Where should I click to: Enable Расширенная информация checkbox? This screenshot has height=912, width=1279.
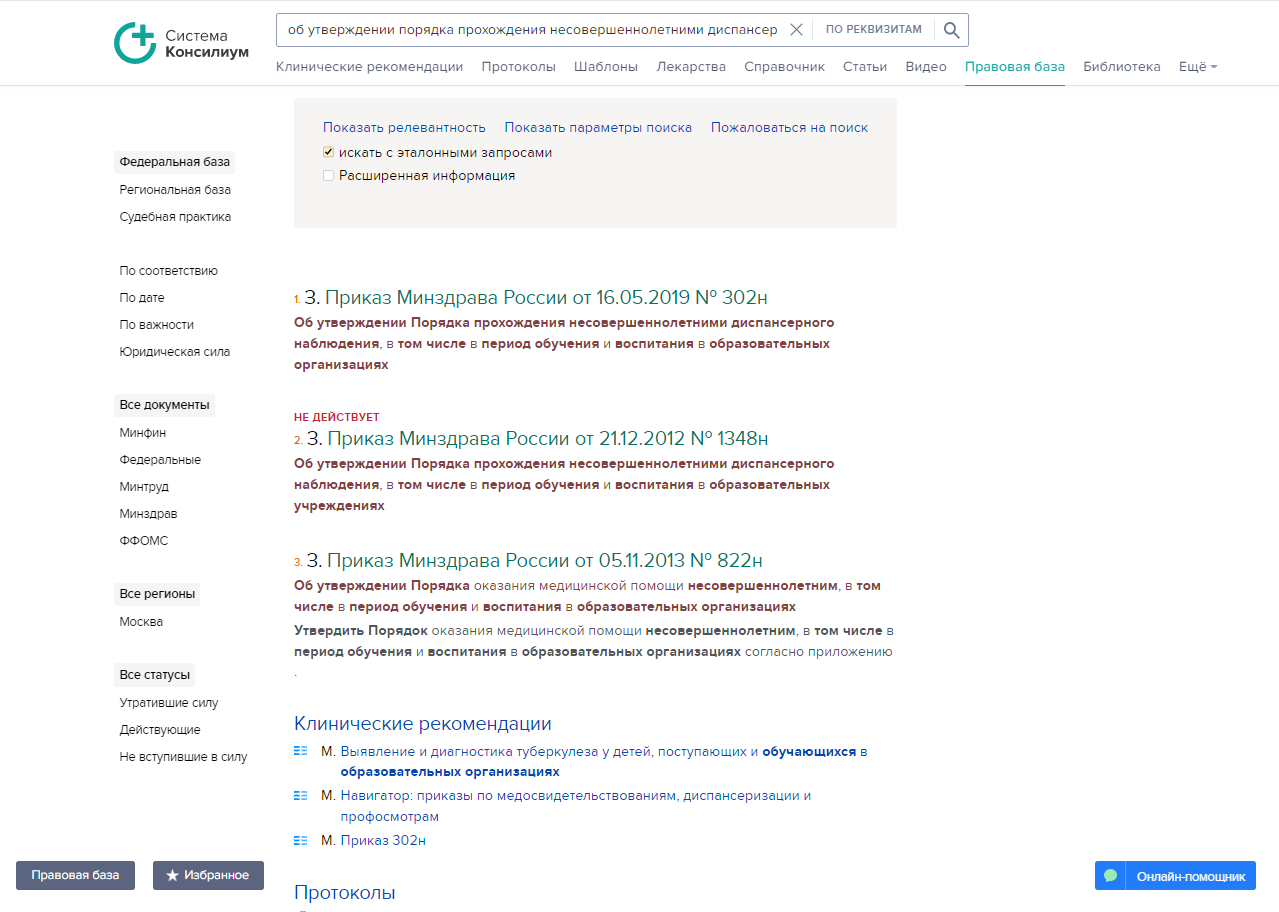coord(328,175)
